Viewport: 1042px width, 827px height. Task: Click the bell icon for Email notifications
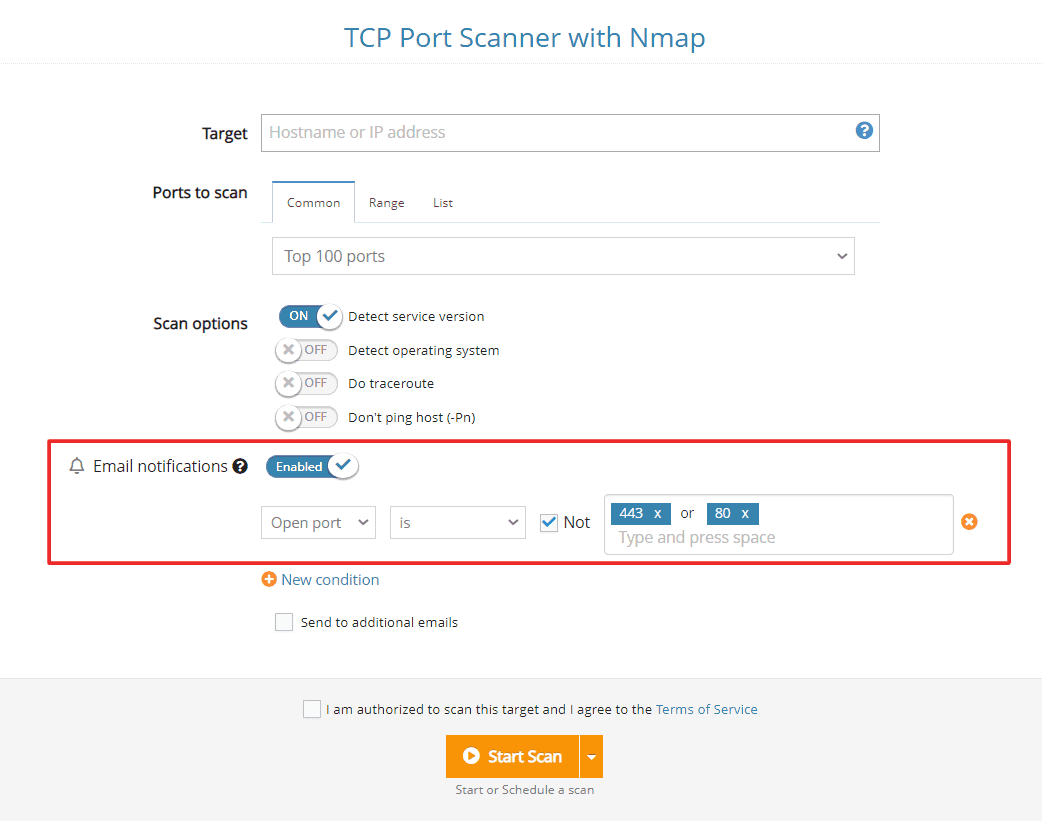pos(76,466)
